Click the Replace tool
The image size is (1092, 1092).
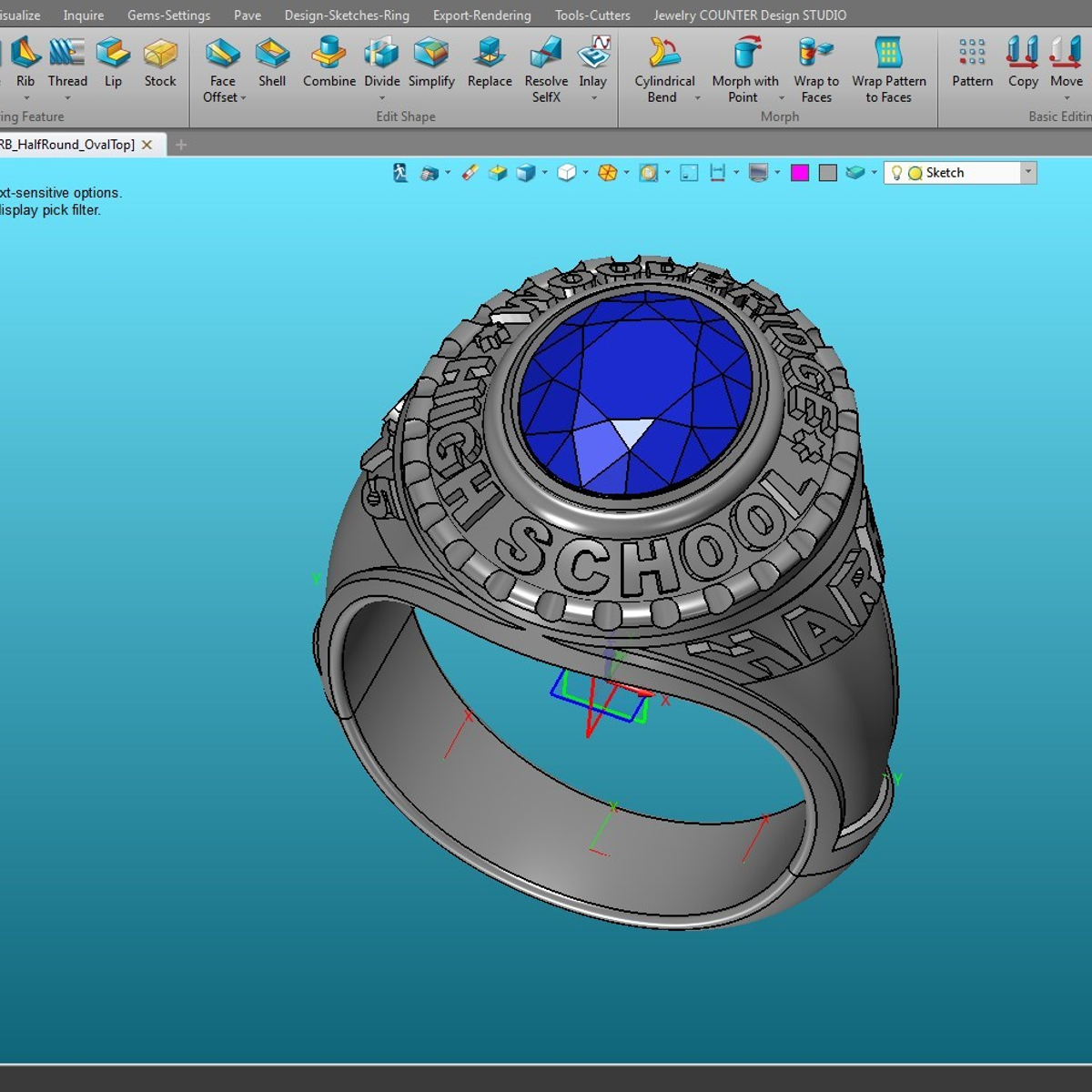(490, 62)
